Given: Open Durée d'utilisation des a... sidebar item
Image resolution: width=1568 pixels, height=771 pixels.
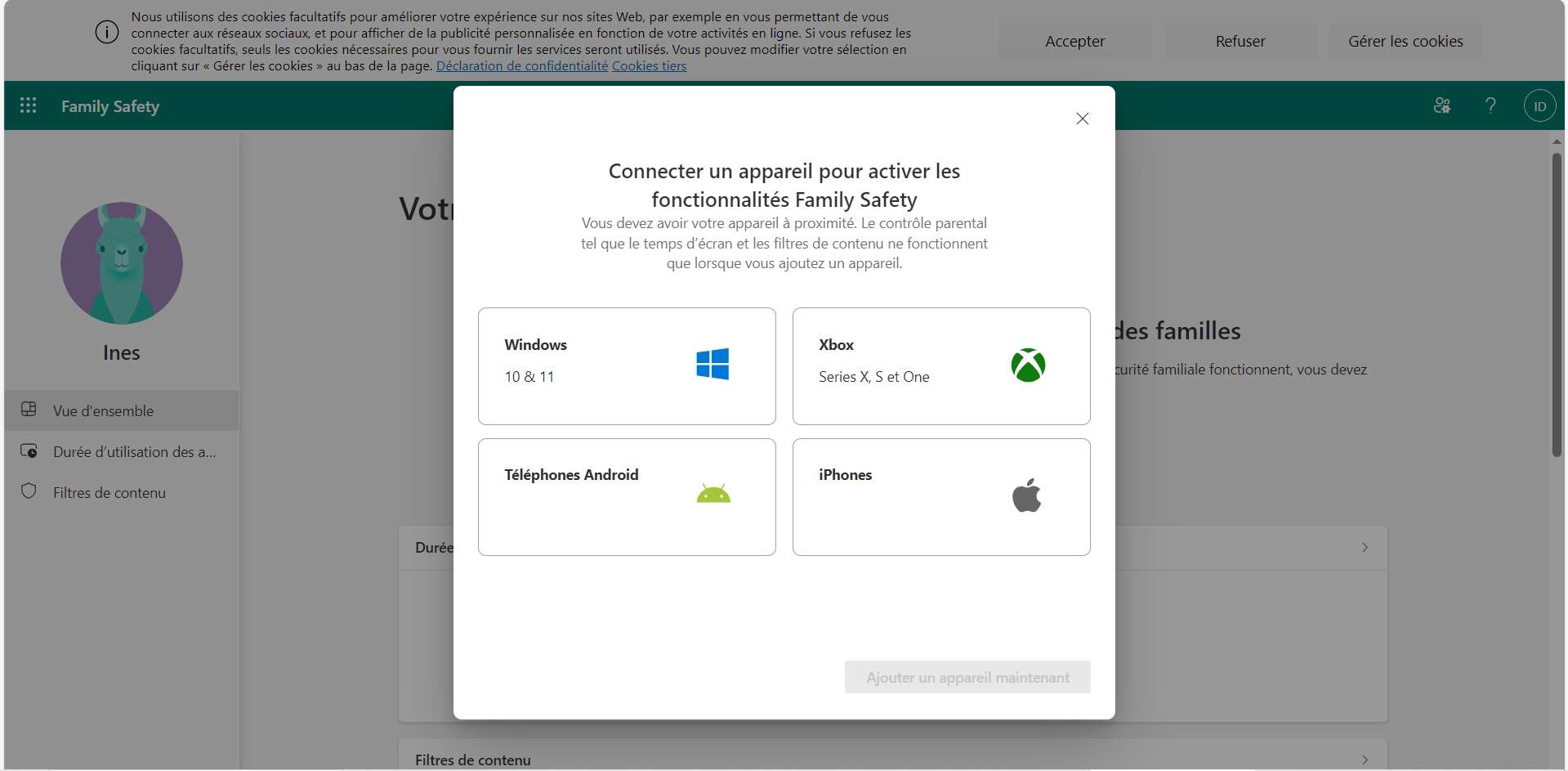Looking at the screenshot, I should [122, 451].
